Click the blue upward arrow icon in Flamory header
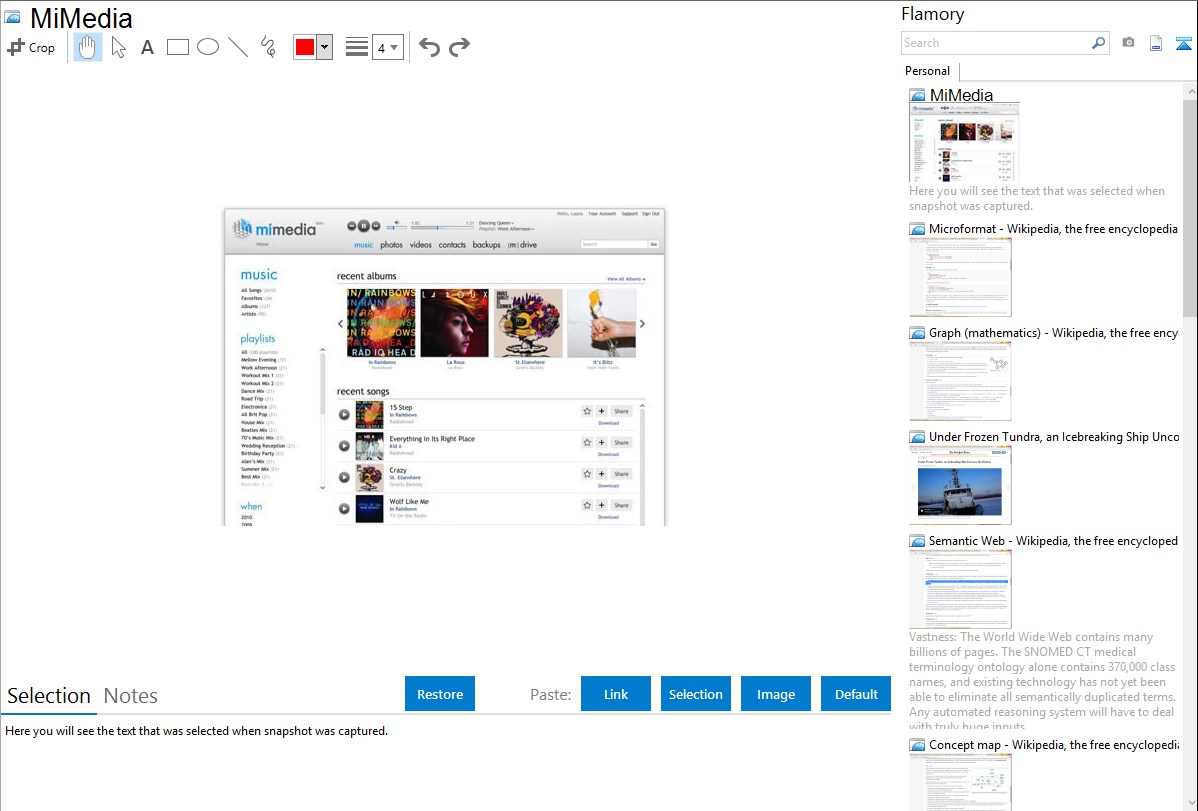This screenshot has width=1198, height=811. 1183,43
